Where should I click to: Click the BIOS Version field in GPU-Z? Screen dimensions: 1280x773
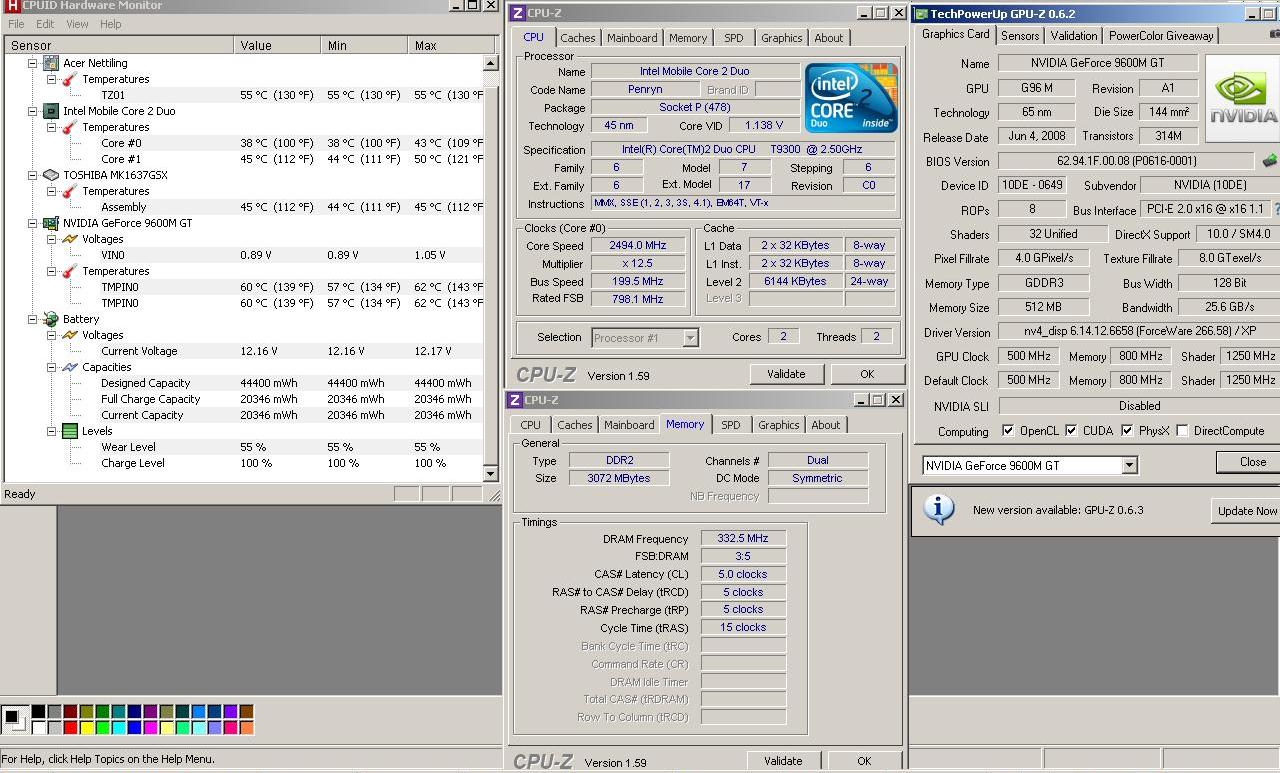point(1125,161)
